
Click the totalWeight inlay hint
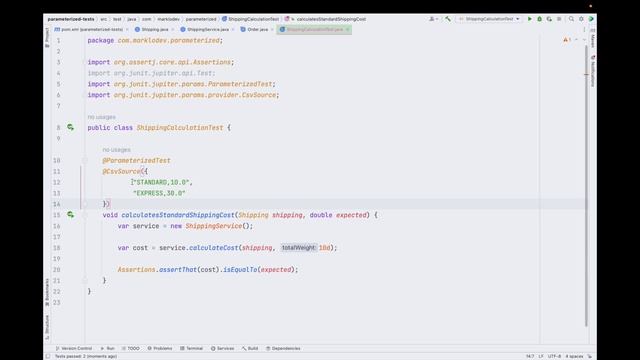coord(298,248)
